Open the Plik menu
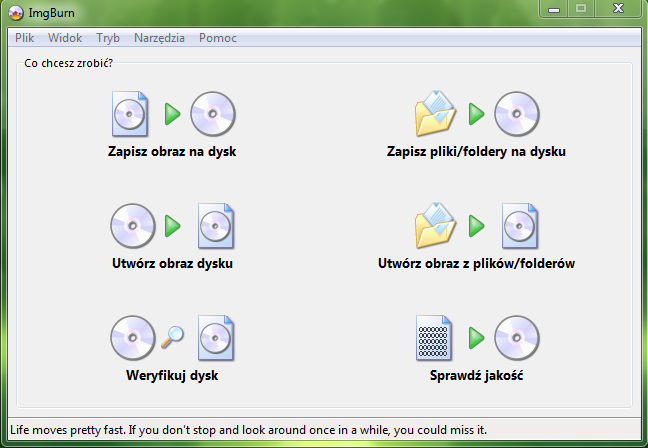The width and height of the screenshot is (648, 448). pos(24,38)
